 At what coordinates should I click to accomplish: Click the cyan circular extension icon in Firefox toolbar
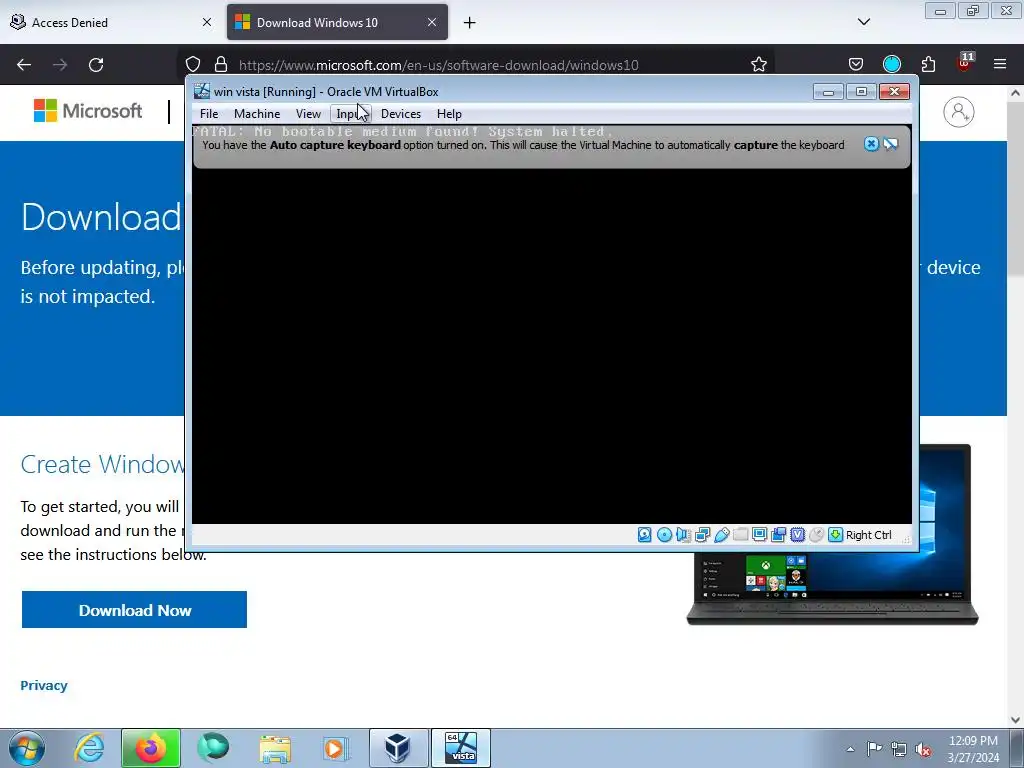(891, 65)
